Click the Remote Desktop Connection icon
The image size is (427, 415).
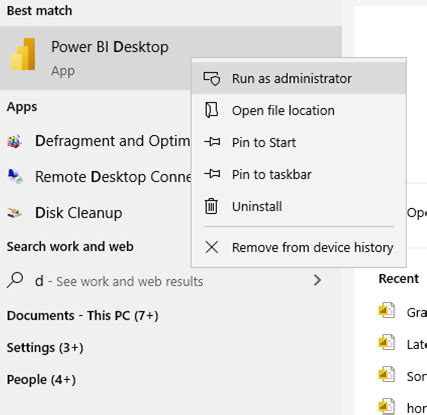point(15,177)
